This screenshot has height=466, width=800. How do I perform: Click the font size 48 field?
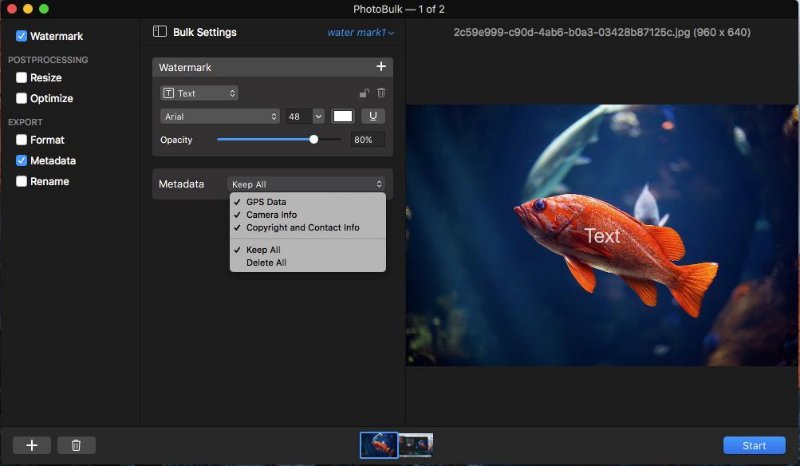click(x=299, y=116)
